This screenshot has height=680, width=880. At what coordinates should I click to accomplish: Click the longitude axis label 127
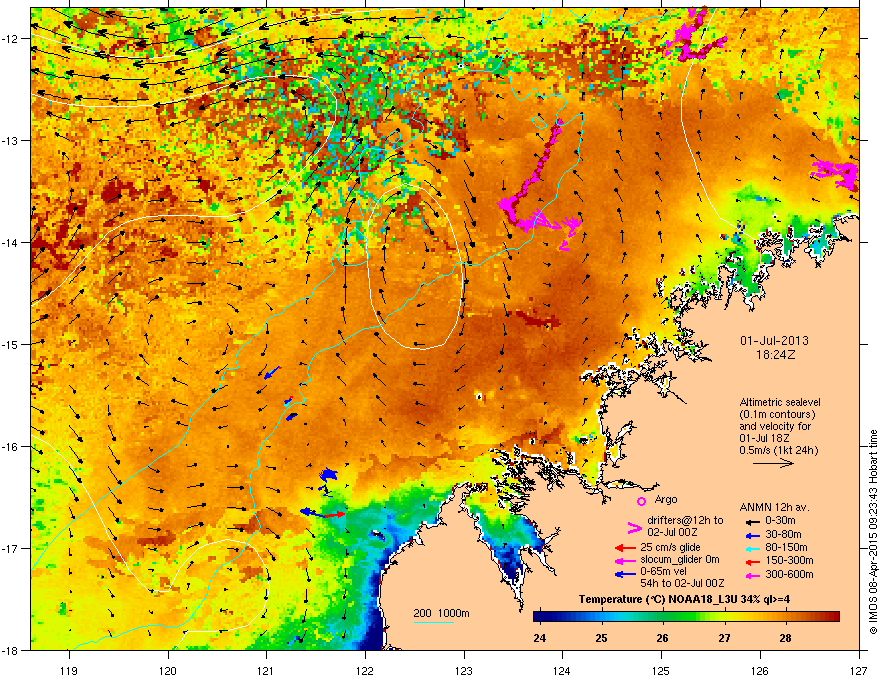point(859,670)
